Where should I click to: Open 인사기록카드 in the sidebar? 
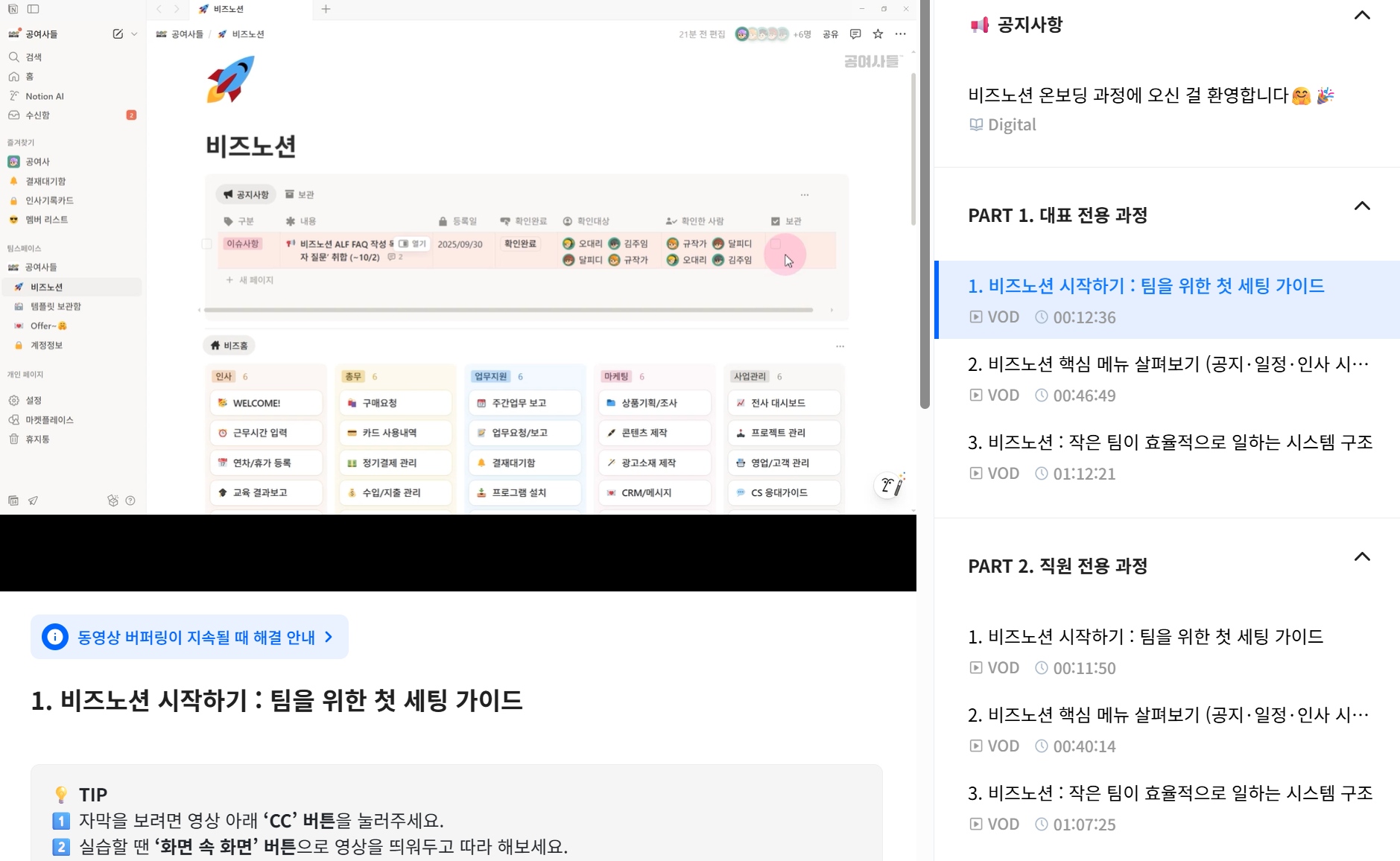[x=73, y=200]
